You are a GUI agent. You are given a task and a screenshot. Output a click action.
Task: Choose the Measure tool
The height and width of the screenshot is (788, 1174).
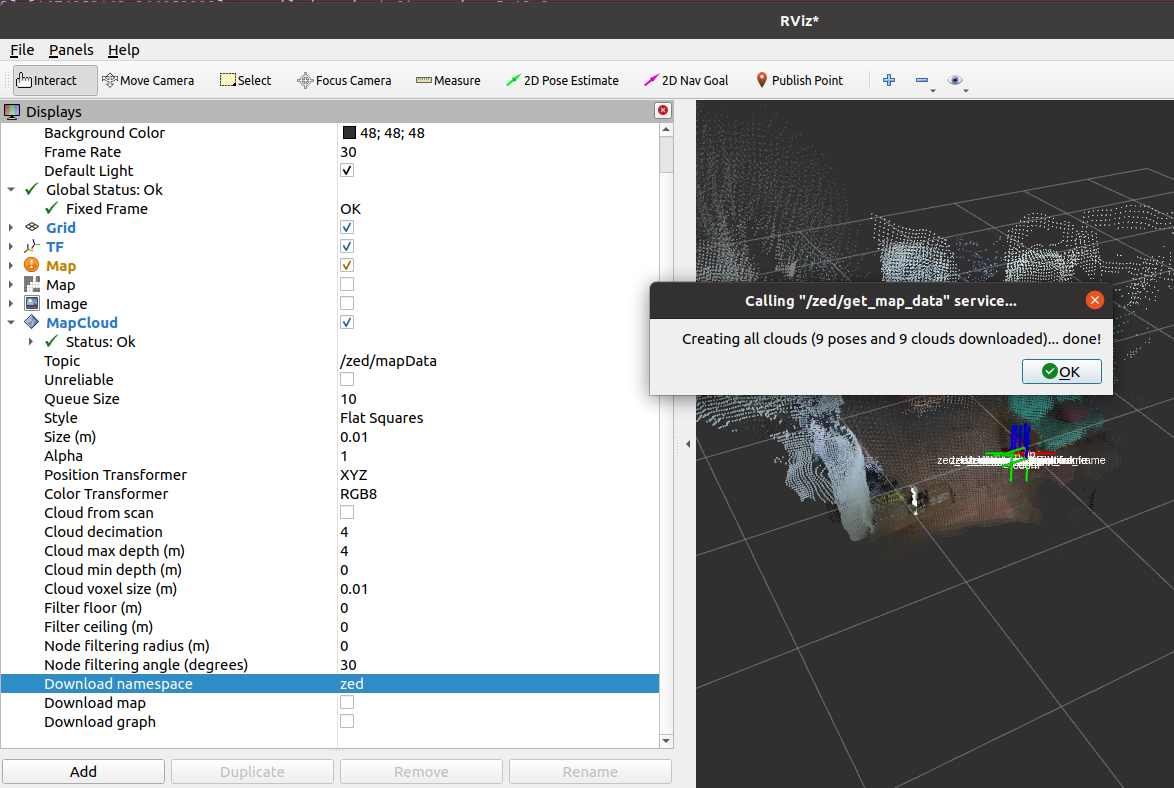tap(448, 80)
